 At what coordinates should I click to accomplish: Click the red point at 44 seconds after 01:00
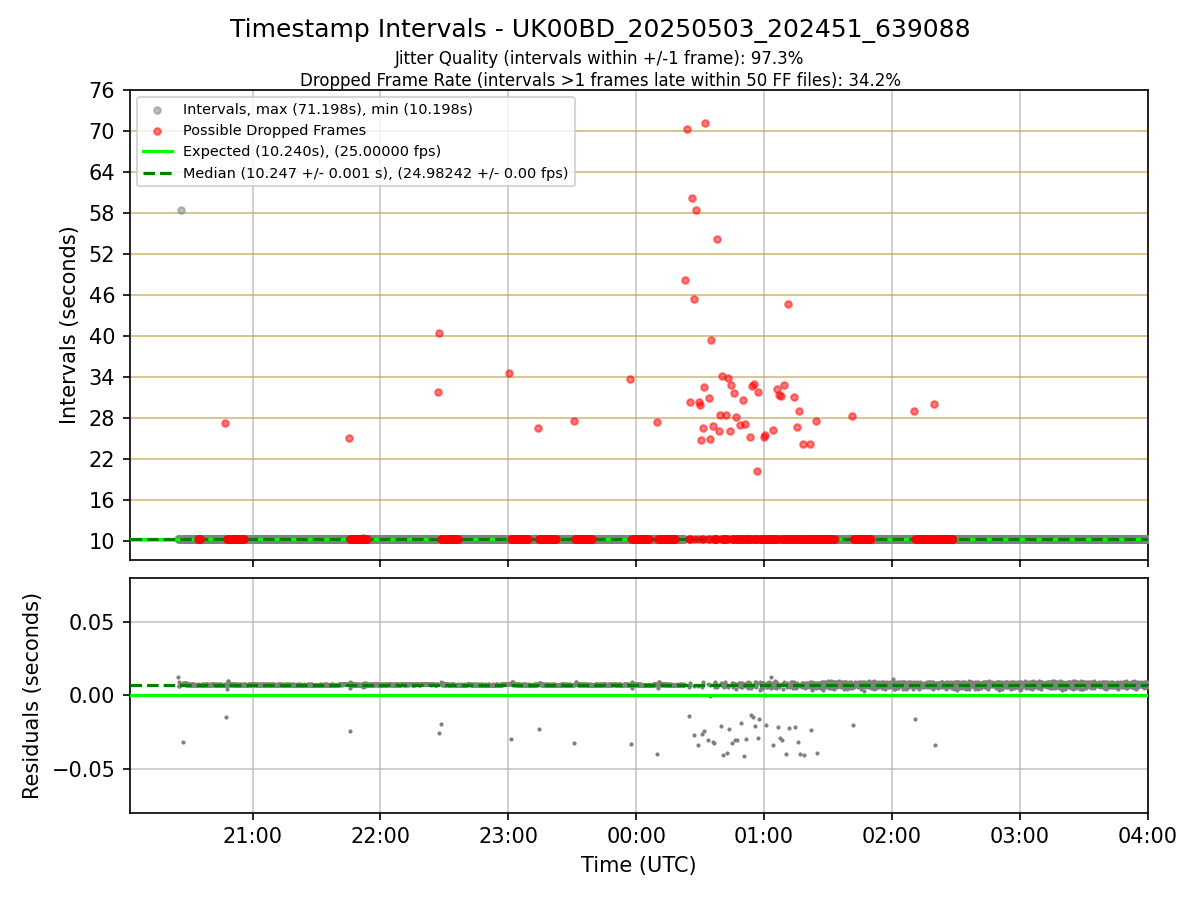(788, 304)
